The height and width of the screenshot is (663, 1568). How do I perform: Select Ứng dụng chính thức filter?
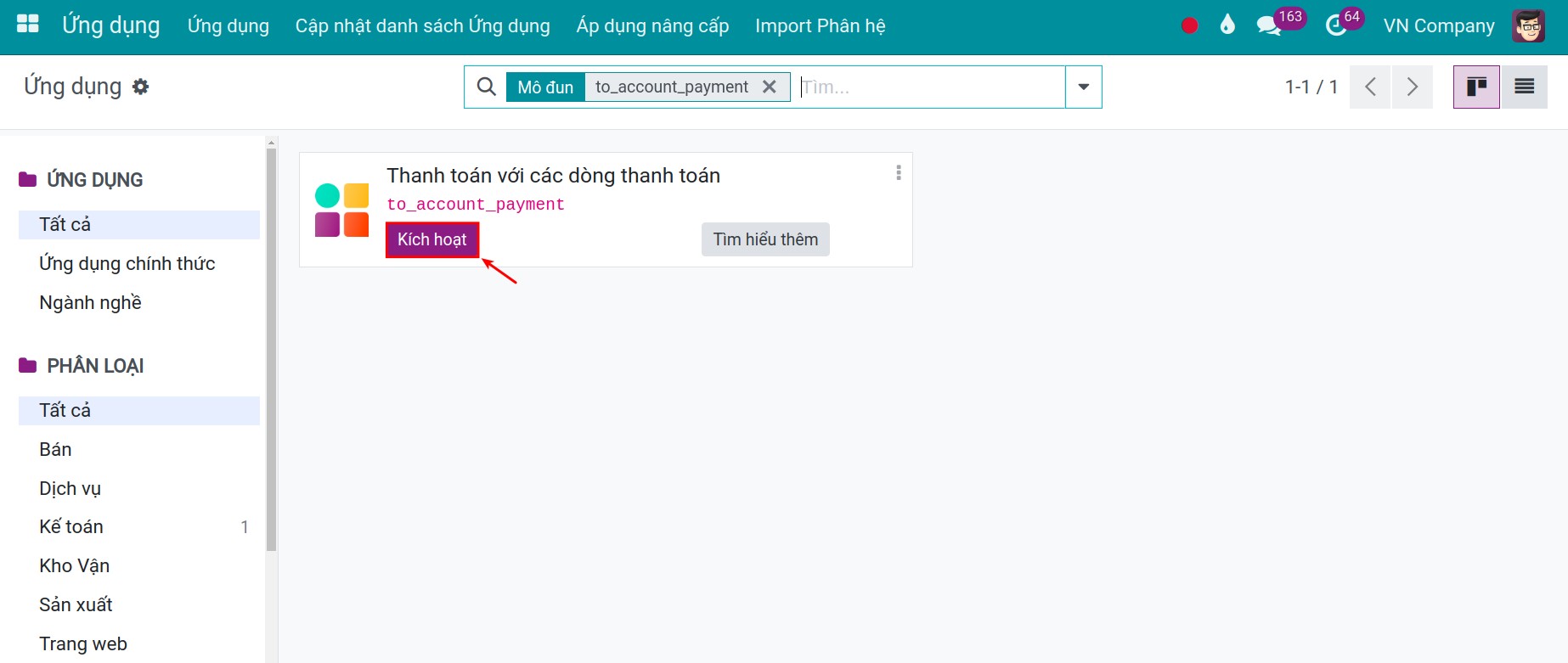click(x=139, y=263)
